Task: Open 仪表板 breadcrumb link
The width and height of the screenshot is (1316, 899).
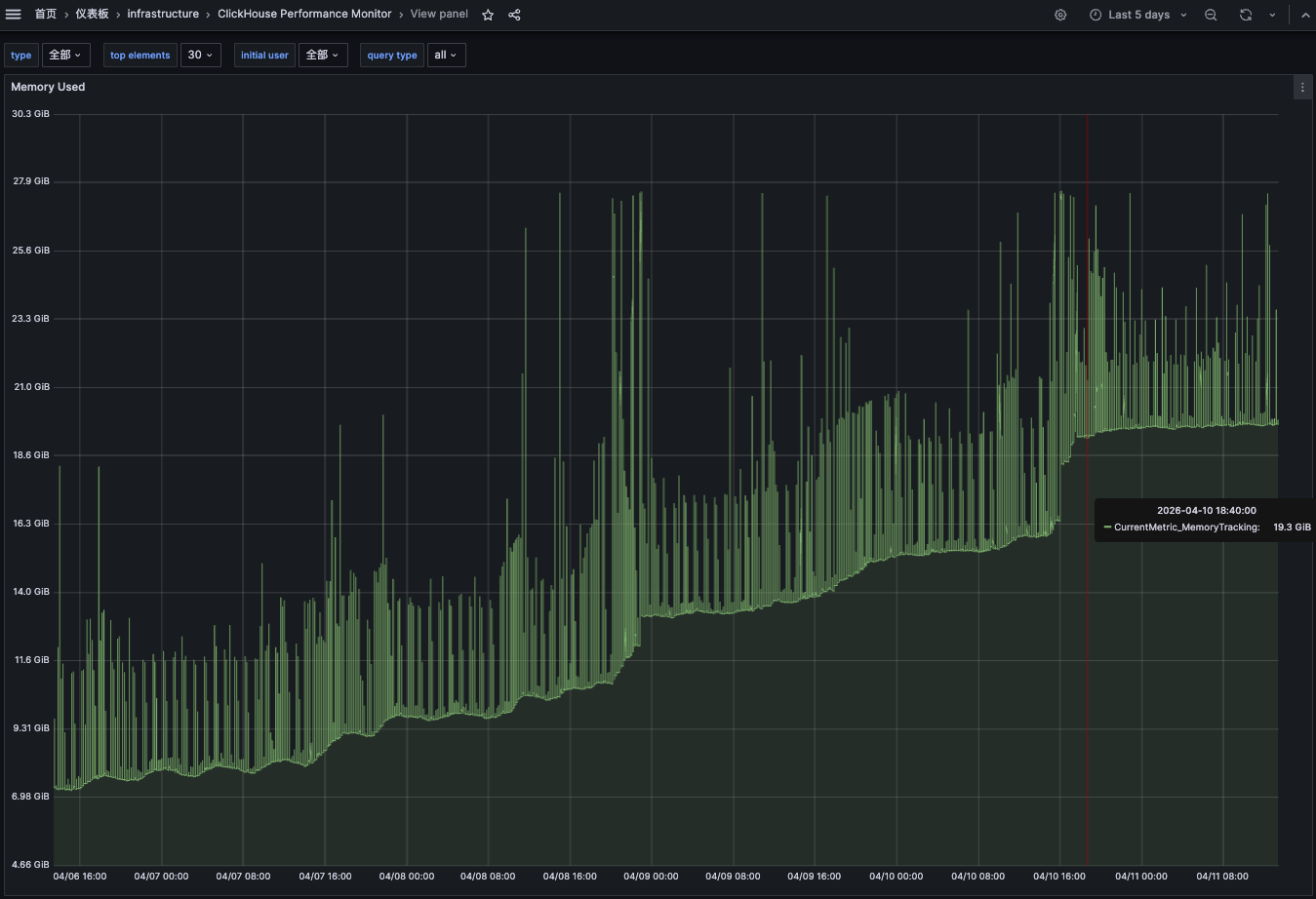Action: click(x=93, y=14)
